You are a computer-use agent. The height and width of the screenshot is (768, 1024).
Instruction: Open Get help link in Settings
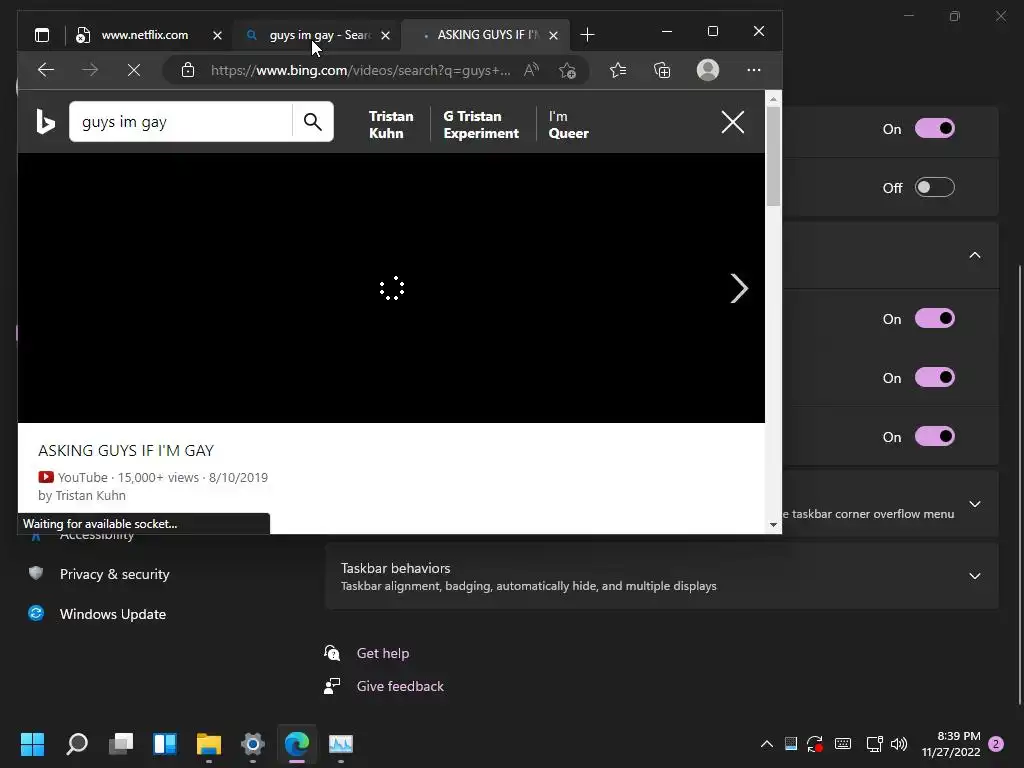(383, 653)
